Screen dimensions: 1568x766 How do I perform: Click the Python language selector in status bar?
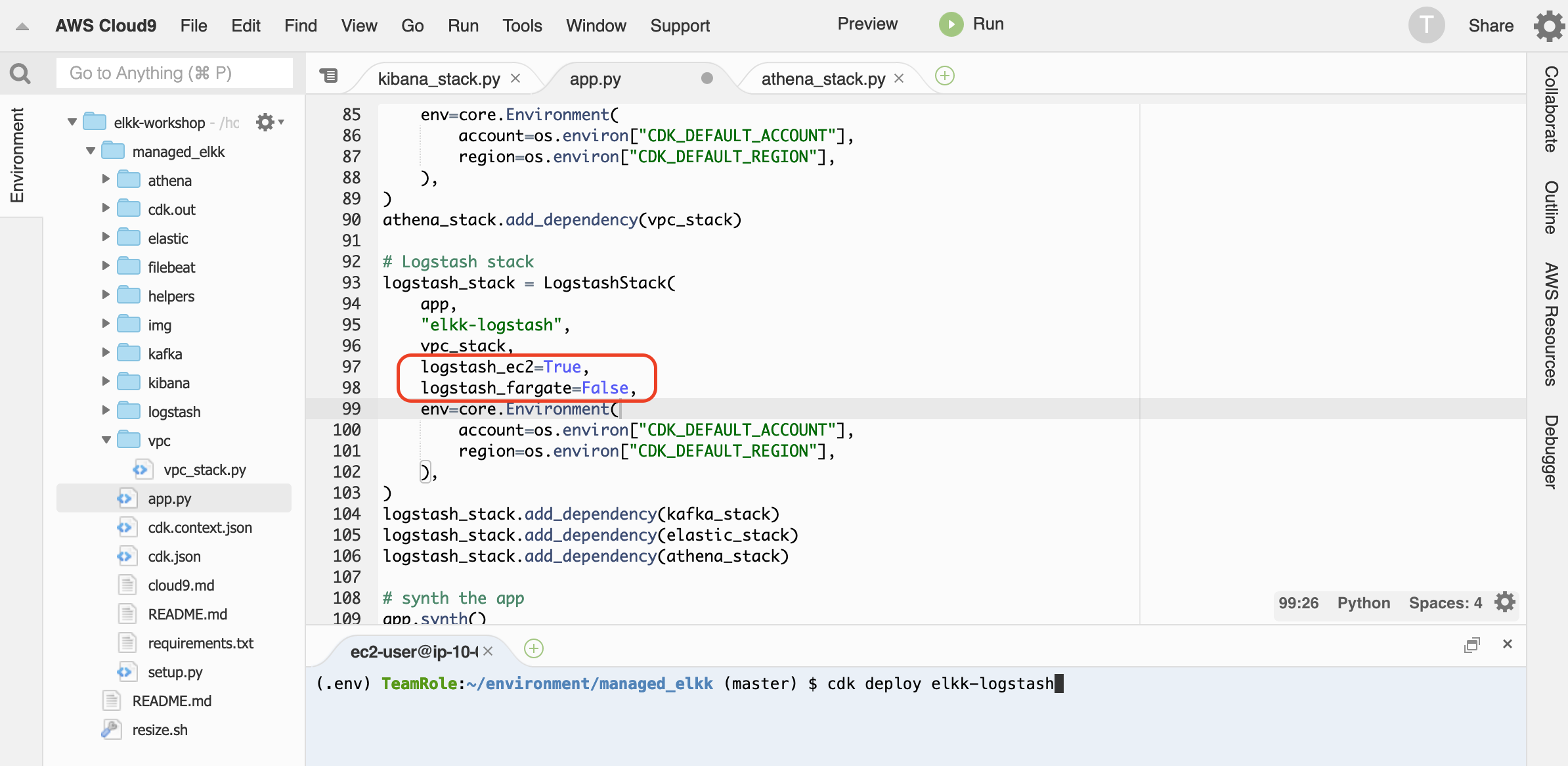[1364, 603]
